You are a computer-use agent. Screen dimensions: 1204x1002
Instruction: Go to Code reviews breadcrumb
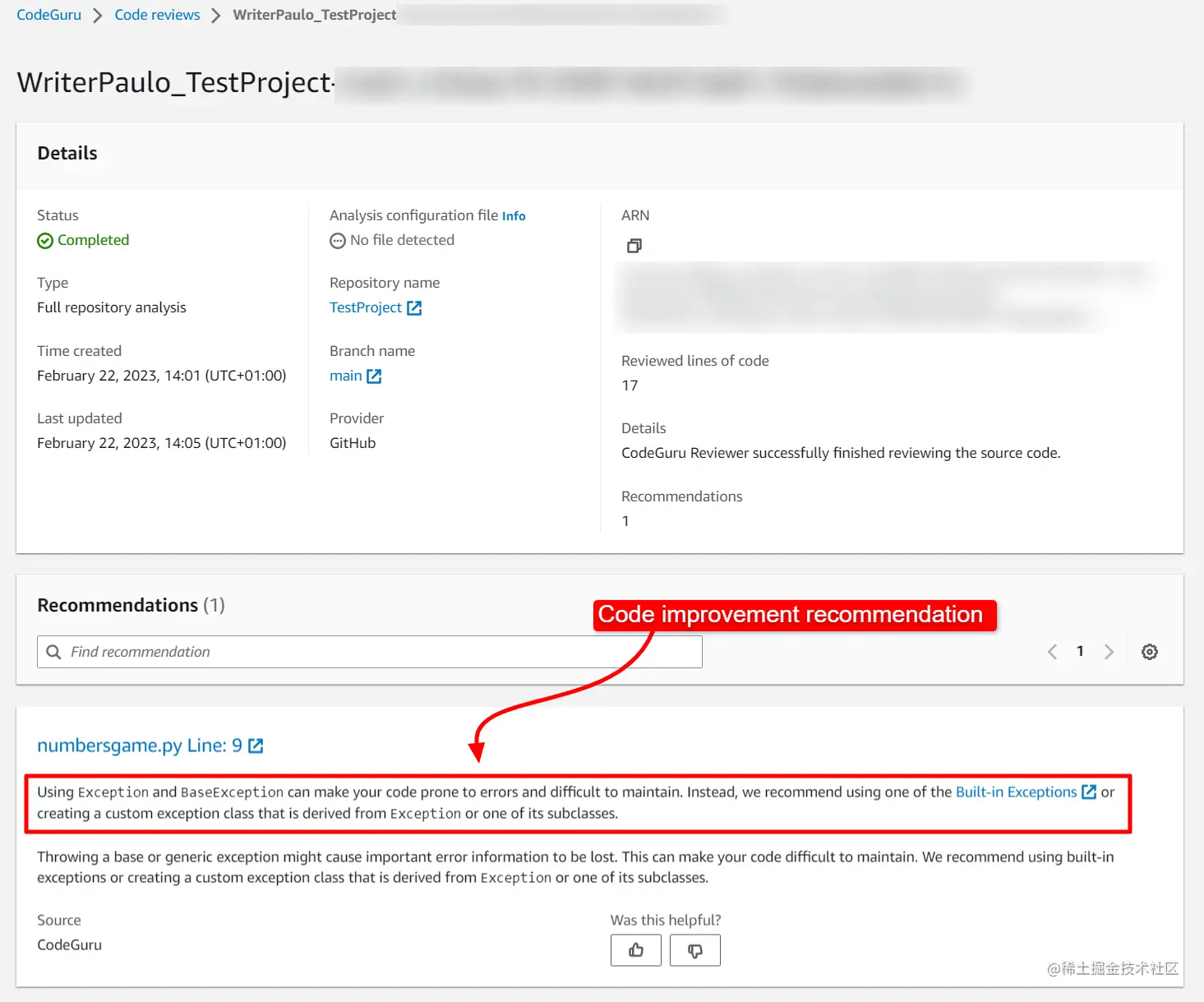point(157,15)
